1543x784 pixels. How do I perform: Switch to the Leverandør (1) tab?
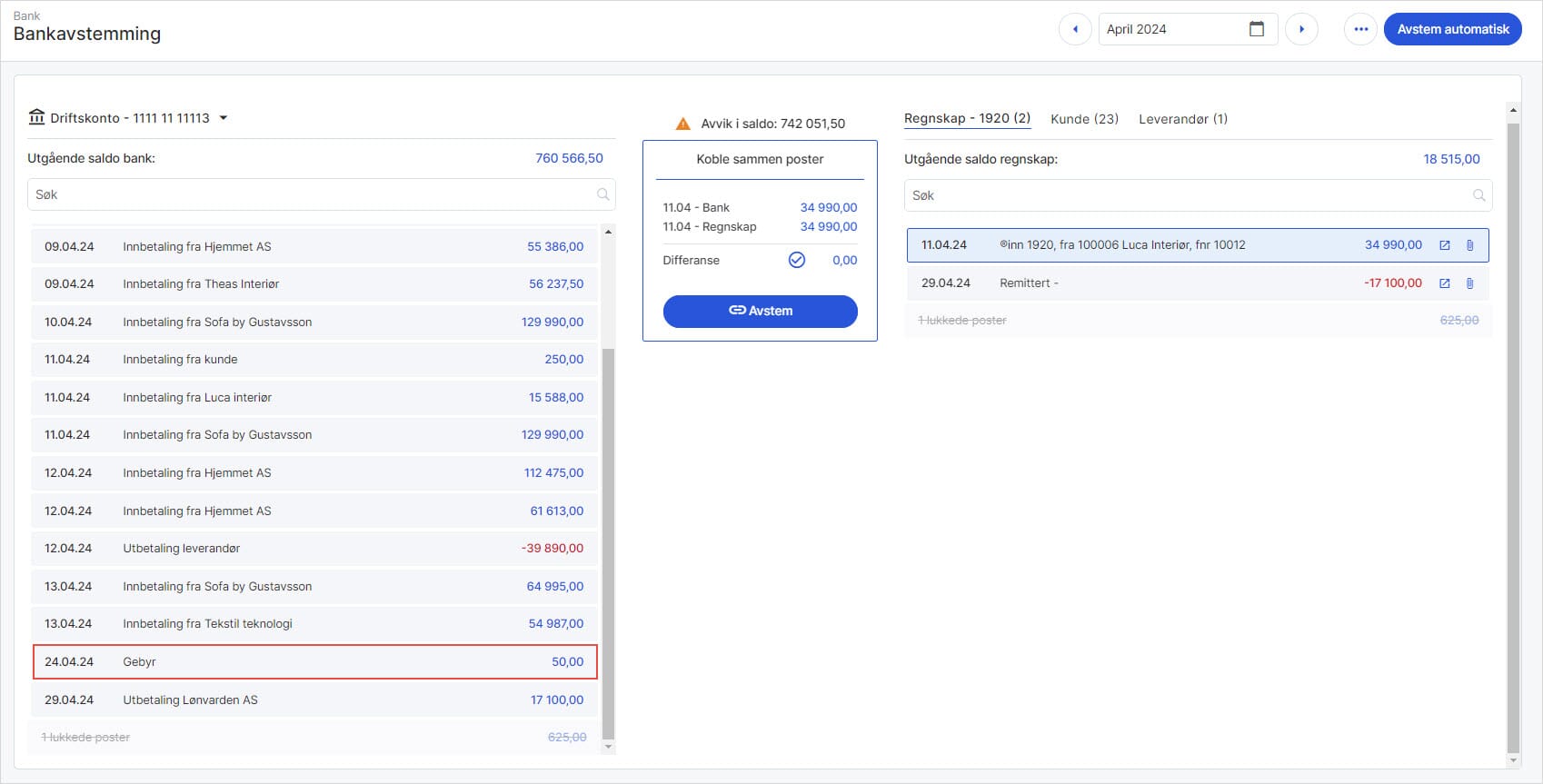click(1182, 119)
